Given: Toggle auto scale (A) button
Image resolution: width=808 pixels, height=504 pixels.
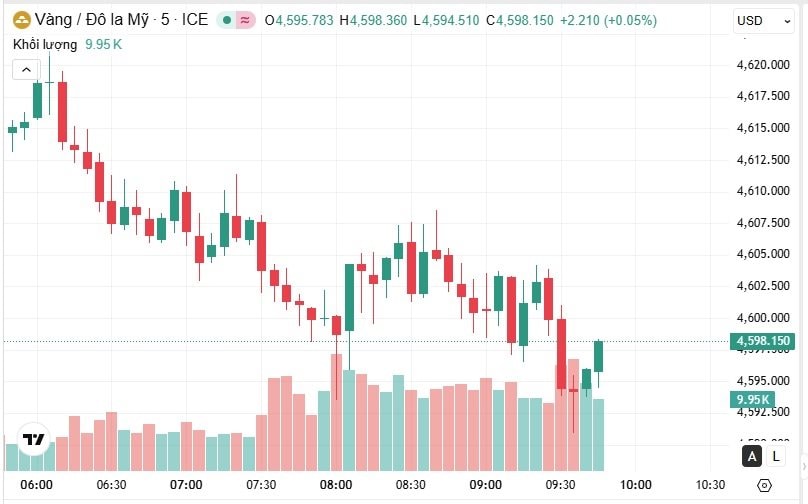Looking at the screenshot, I should coord(752,456).
